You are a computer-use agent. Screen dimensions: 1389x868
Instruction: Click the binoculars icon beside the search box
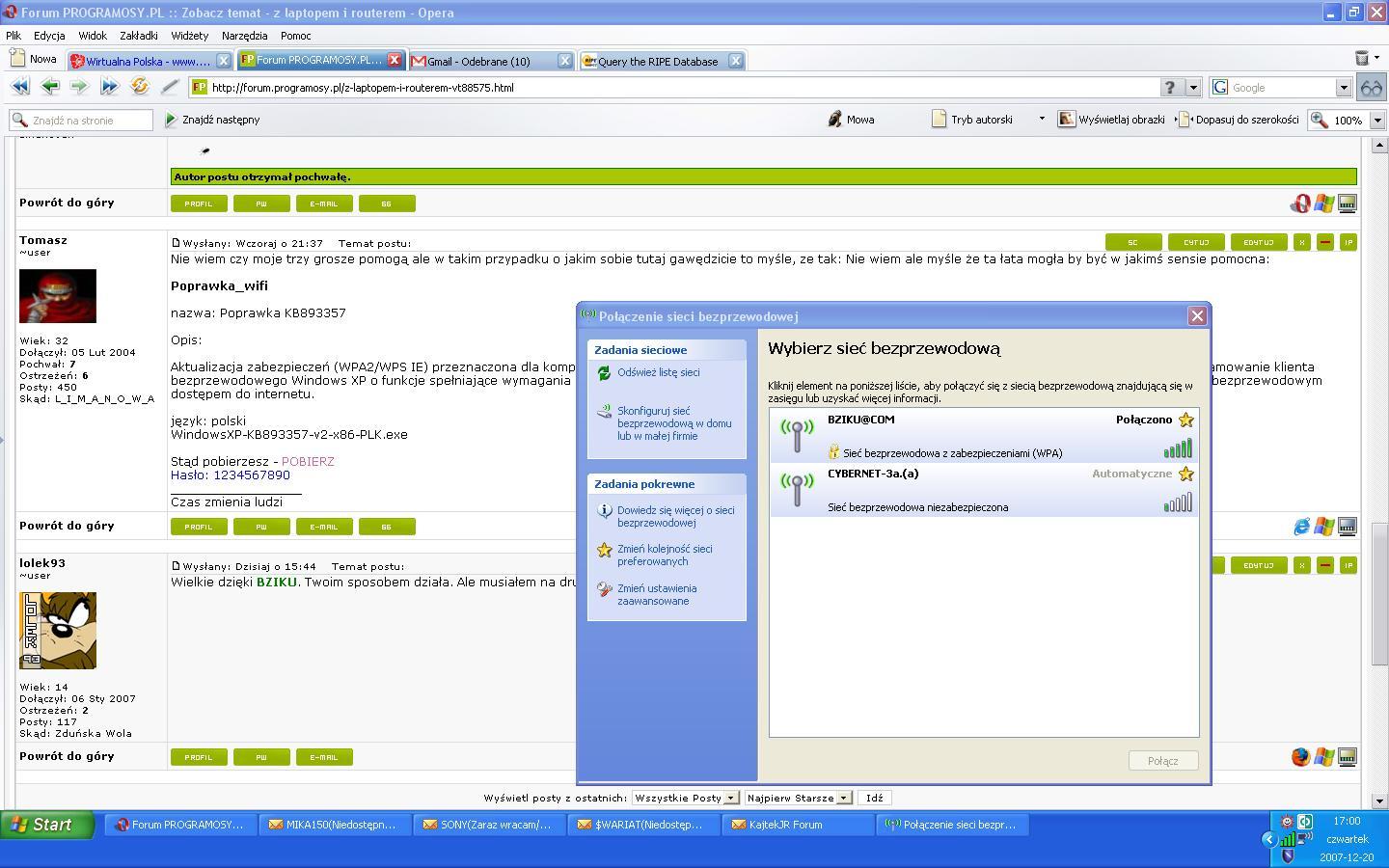click(x=1371, y=87)
